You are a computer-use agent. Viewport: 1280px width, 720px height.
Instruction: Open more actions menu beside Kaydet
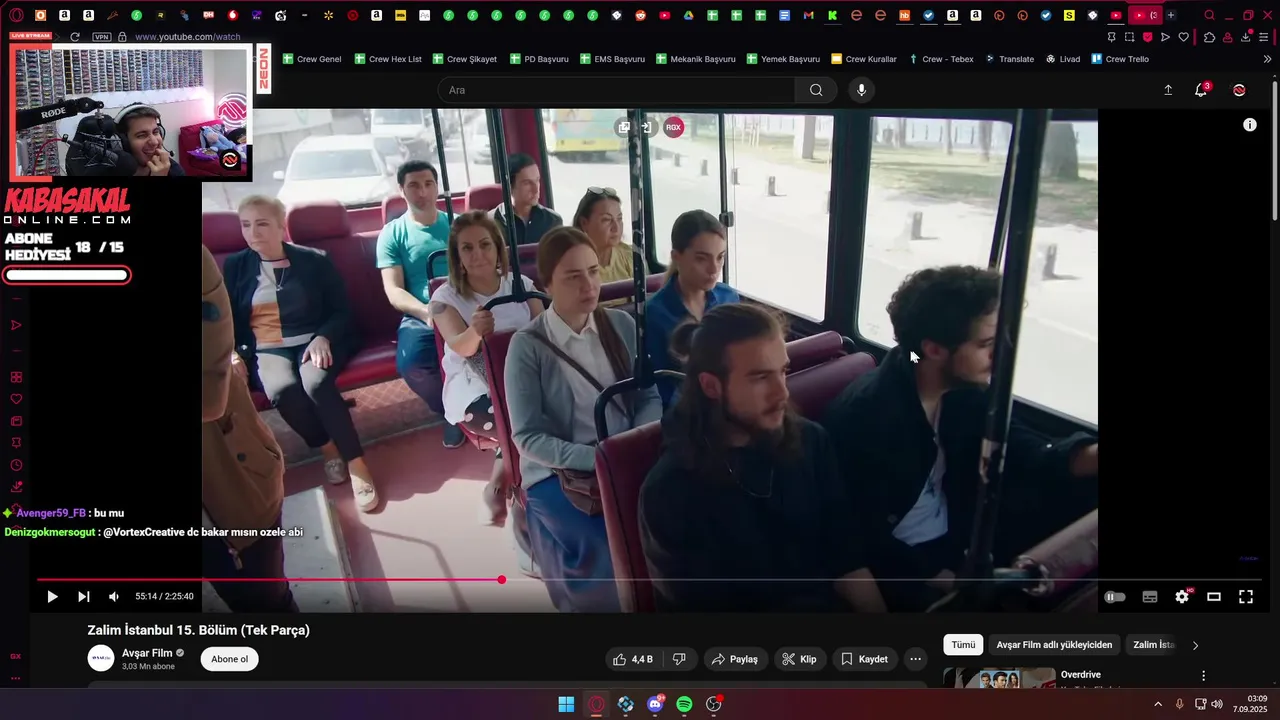click(915, 659)
